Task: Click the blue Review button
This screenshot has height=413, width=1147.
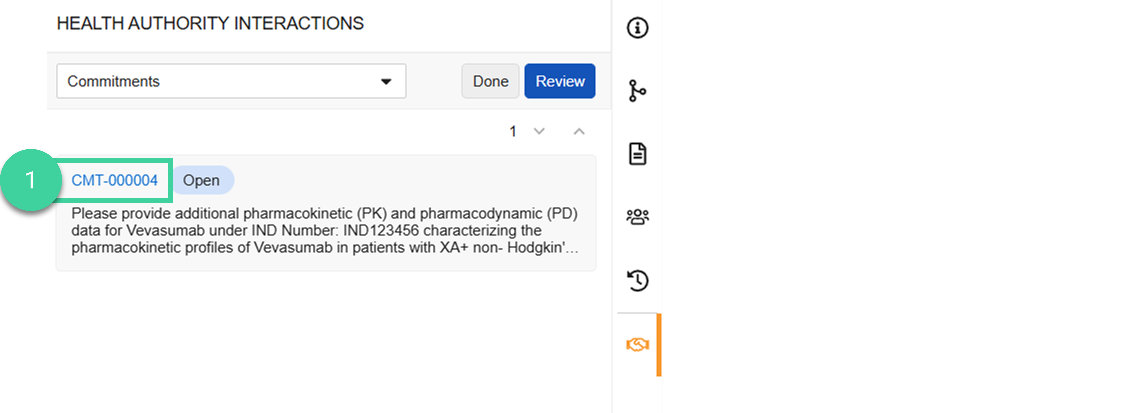Action: tap(560, 81)
